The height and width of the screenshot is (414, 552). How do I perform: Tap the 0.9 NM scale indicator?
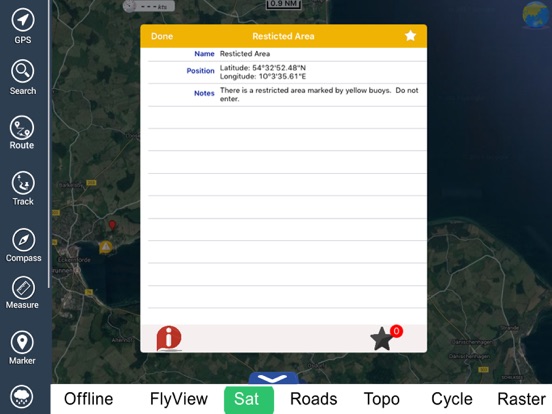[284, 4]
